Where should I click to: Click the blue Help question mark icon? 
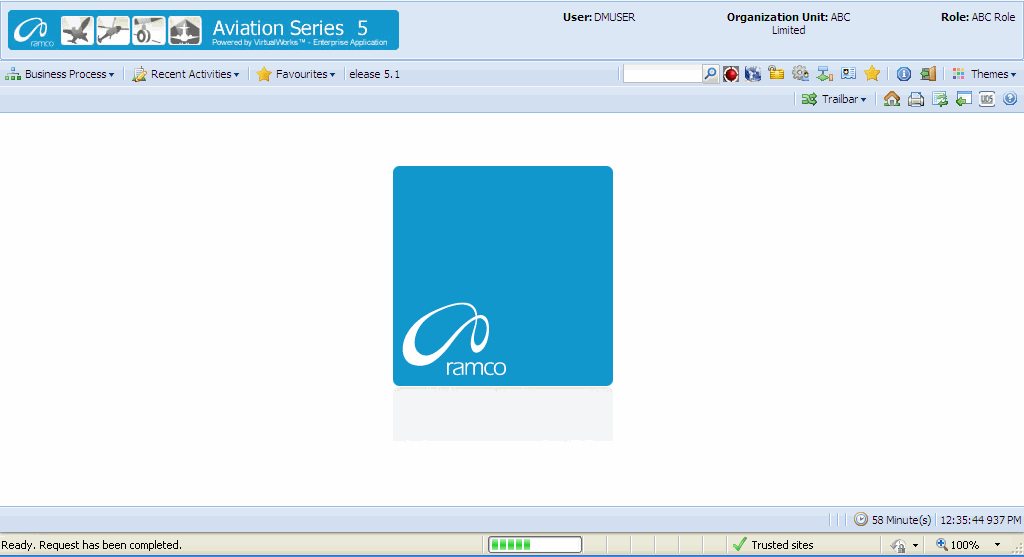(x=1010, y=99)
